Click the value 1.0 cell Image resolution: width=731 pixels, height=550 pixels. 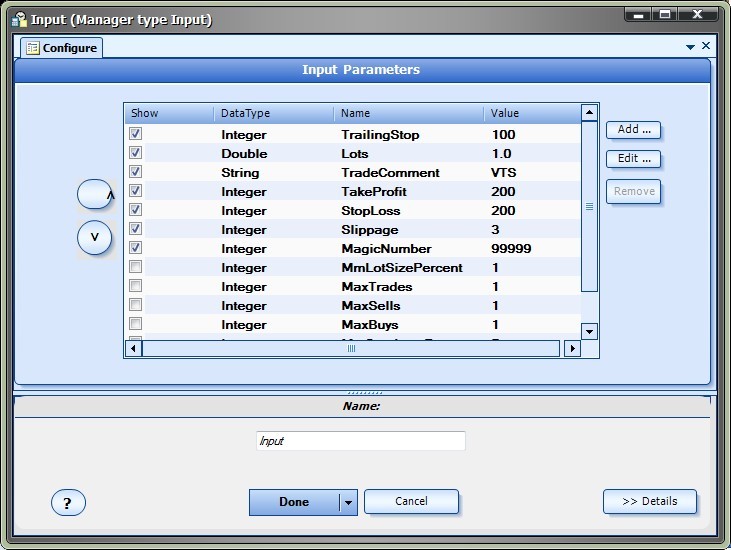(502, 154)
